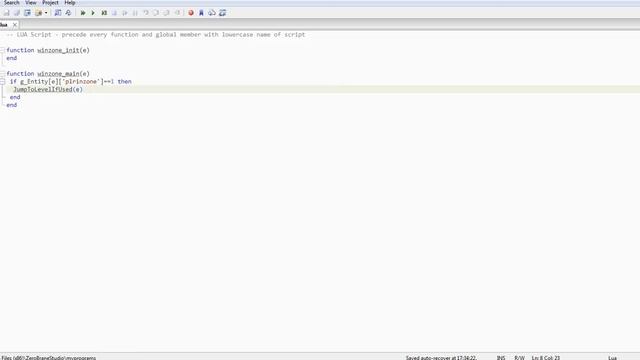Open the Help menu
Screen dimensions: 640x360
[70, 2]
